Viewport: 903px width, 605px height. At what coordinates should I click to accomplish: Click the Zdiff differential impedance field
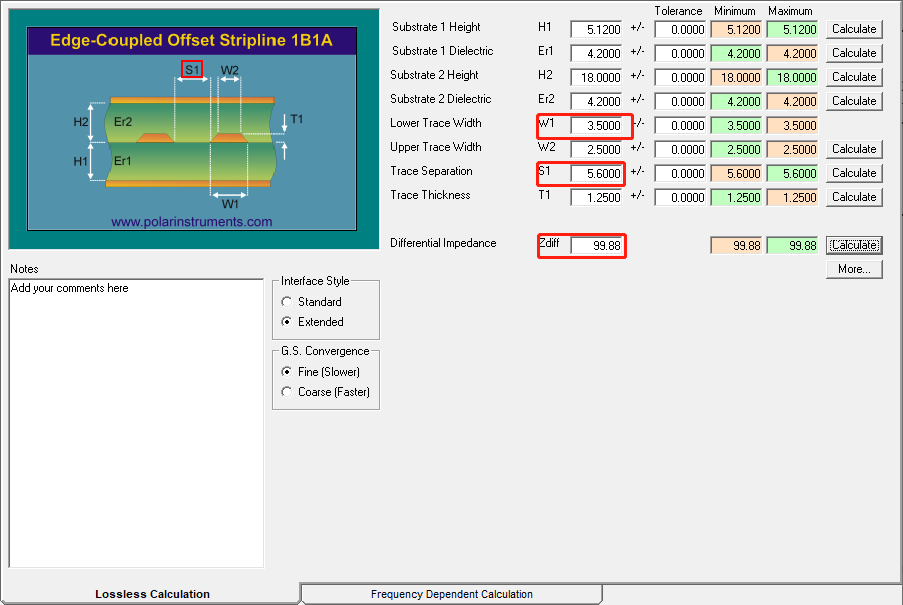(596, 245)
